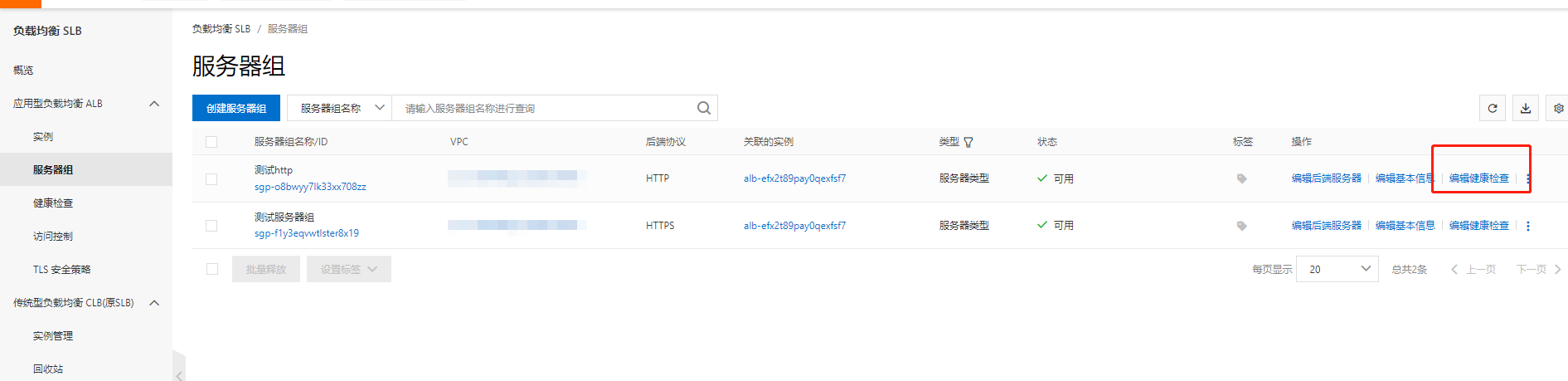Viewport: 1568px width, 381px height.
Task: Click 下一页 pagination button
Action: (x=1539, y=269)
